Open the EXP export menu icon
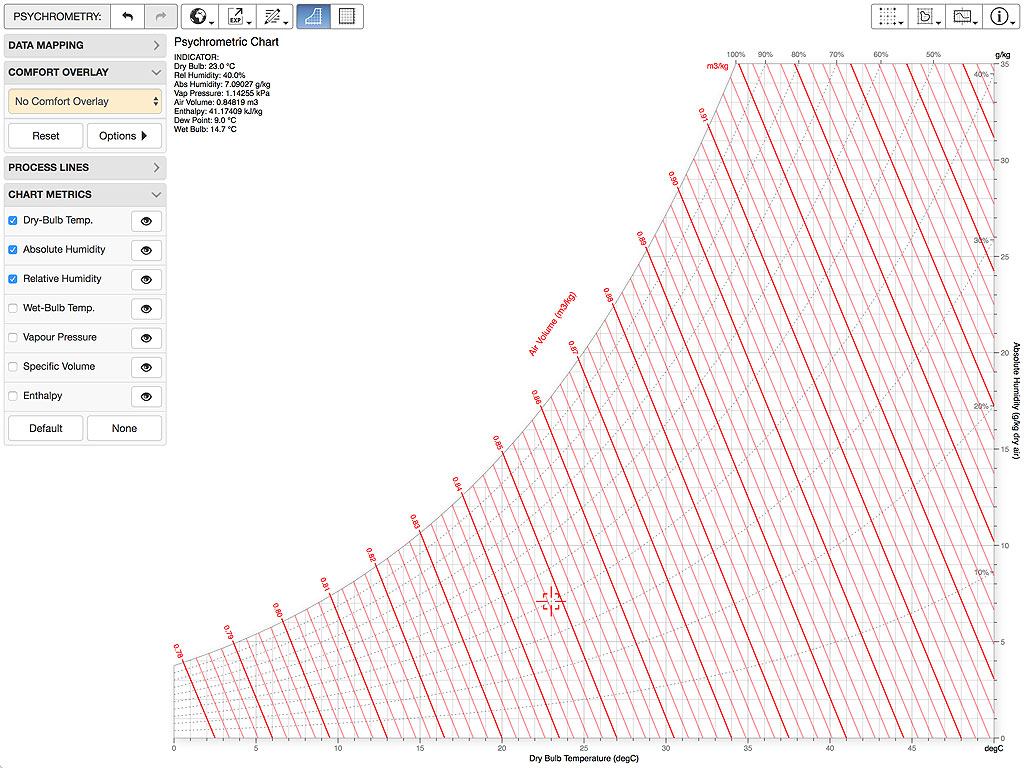This screenshot has height=768, width=1024. (237, 16)
